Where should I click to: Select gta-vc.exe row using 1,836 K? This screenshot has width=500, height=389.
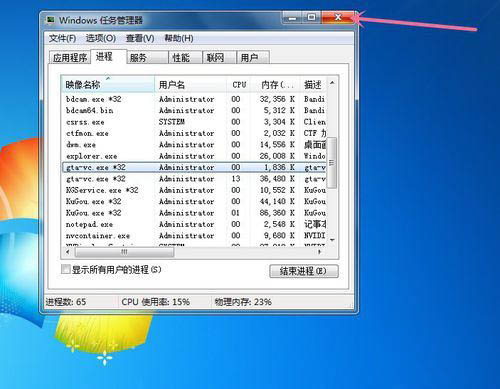[194, 167]
